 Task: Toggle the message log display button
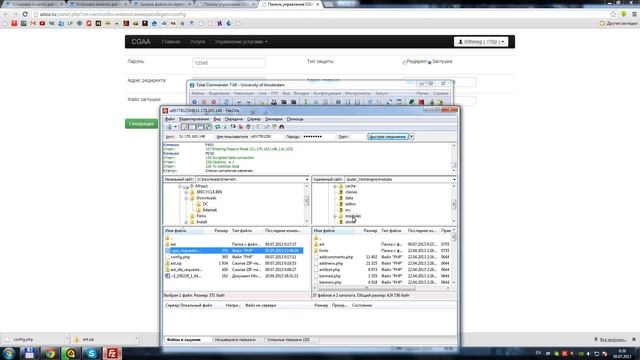(184, 127)
